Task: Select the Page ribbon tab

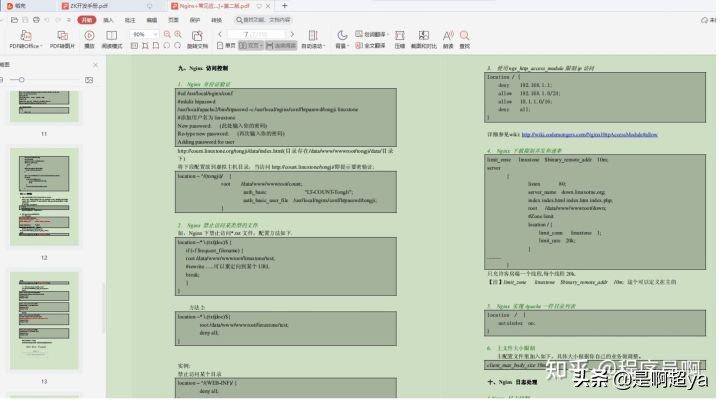Action: [x=173, y=20]
